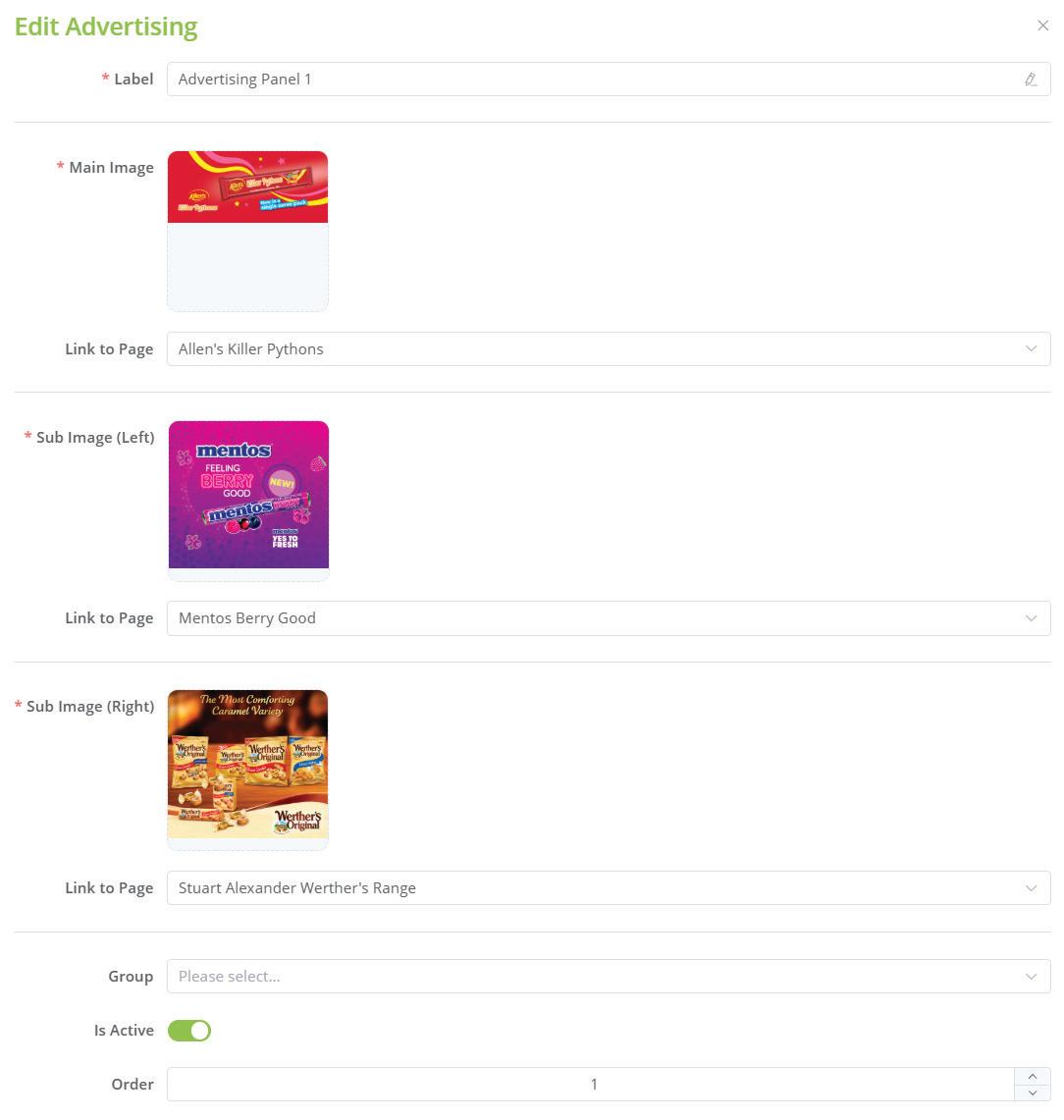1064x1120 pixels.
Task: Click the Link to Page chevron beside Allen's Killer Pythons
Action: click(1031, 348)
